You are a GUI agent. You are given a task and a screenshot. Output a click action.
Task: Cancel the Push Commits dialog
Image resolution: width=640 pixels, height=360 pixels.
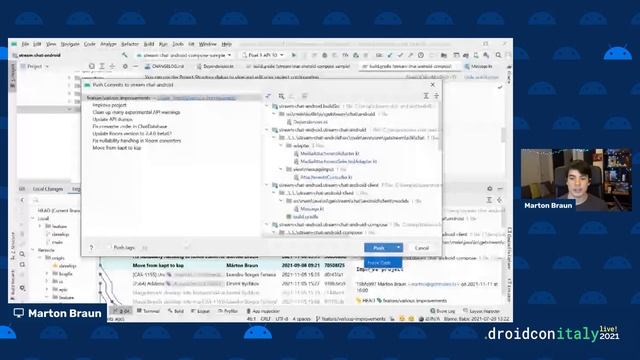(x=422, y=248)
